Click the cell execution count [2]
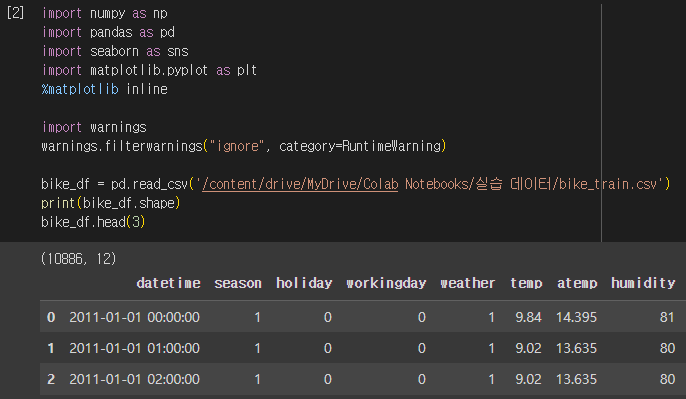The image size is (686, 399). (x=15, y=13)
